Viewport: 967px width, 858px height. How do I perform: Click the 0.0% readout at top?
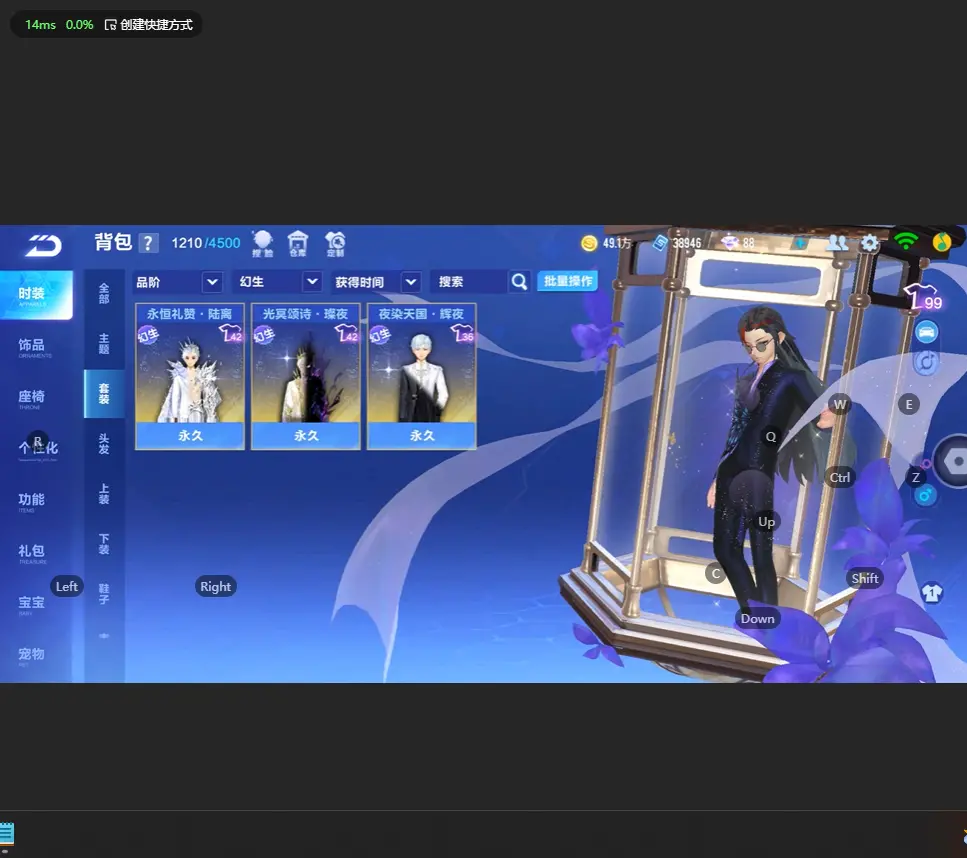click(x=80, y=25)
